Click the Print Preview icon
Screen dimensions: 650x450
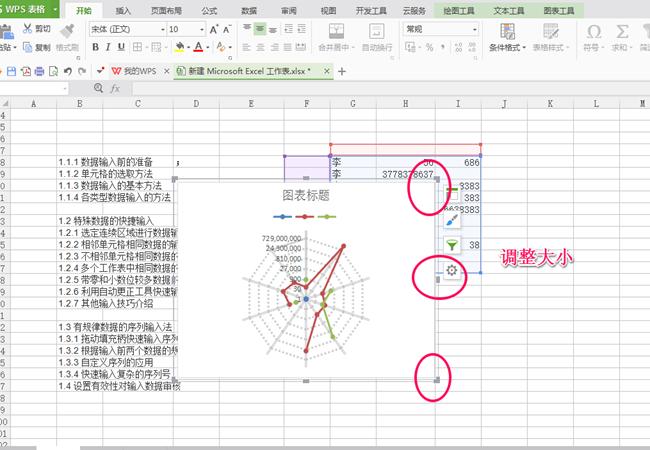pos(53,71)
